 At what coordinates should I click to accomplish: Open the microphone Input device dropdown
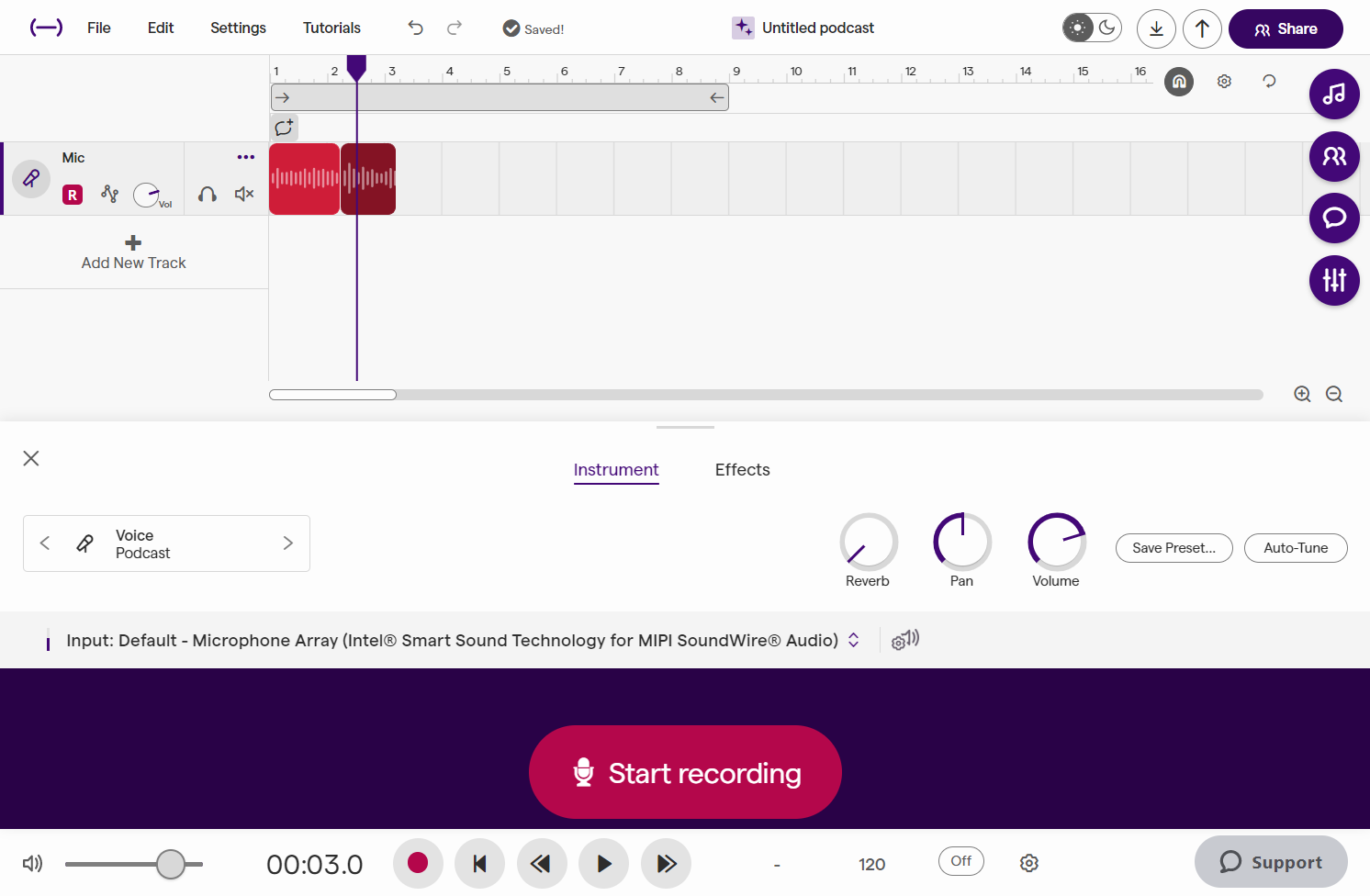coord(462,640)
